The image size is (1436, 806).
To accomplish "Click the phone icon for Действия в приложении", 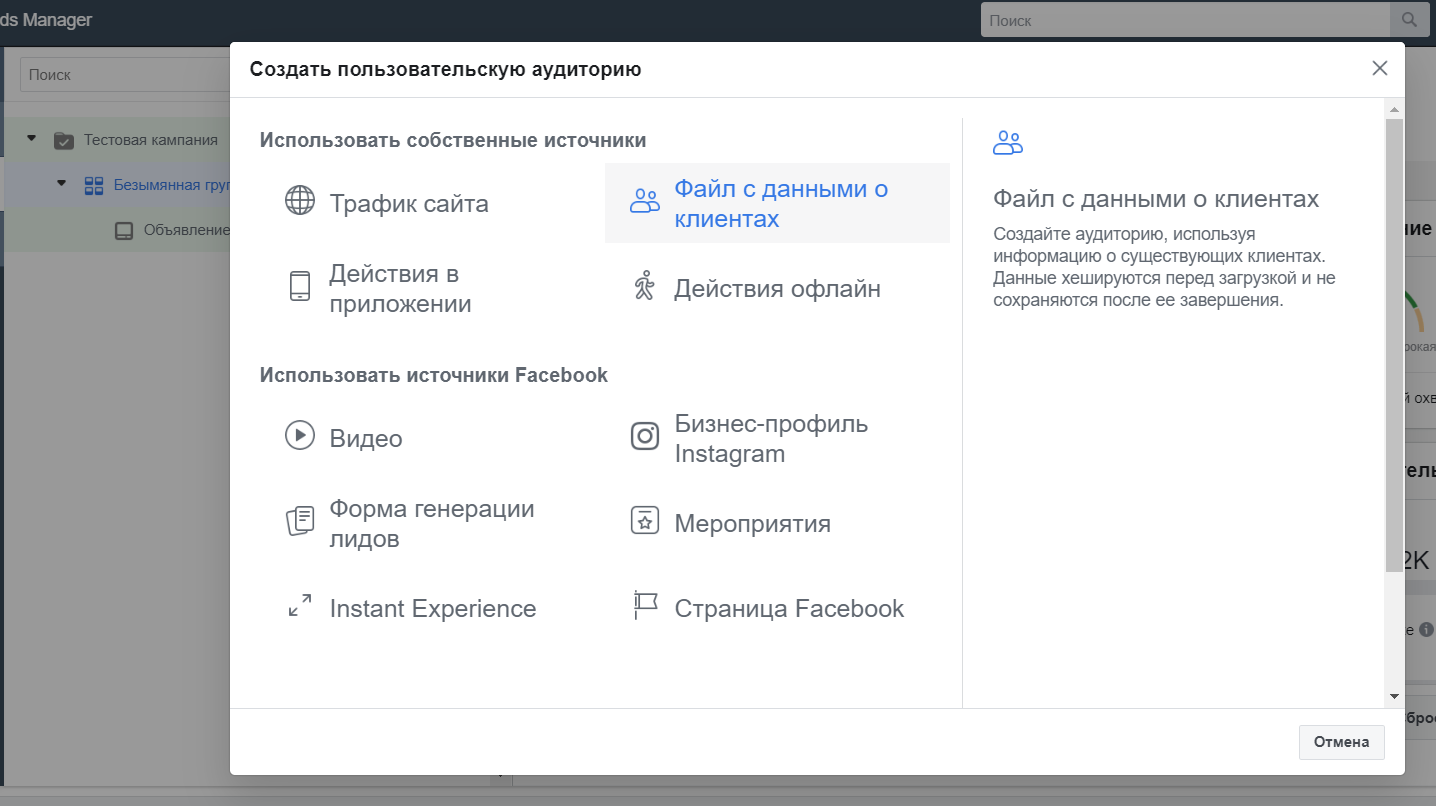I will [x=300, y=287].
